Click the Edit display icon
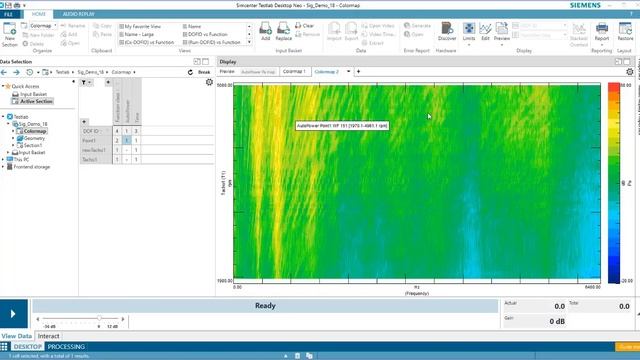The image size is (640, 360). [485, 31]
